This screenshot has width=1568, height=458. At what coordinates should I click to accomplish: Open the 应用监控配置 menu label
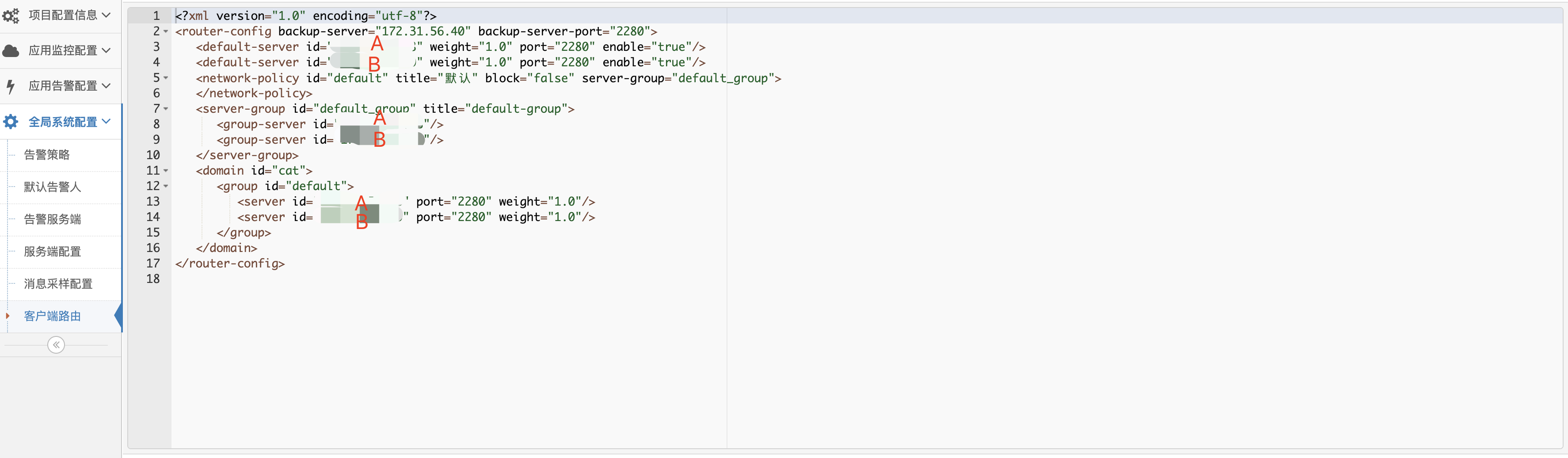pyautogui.click(x=63, y=50)
